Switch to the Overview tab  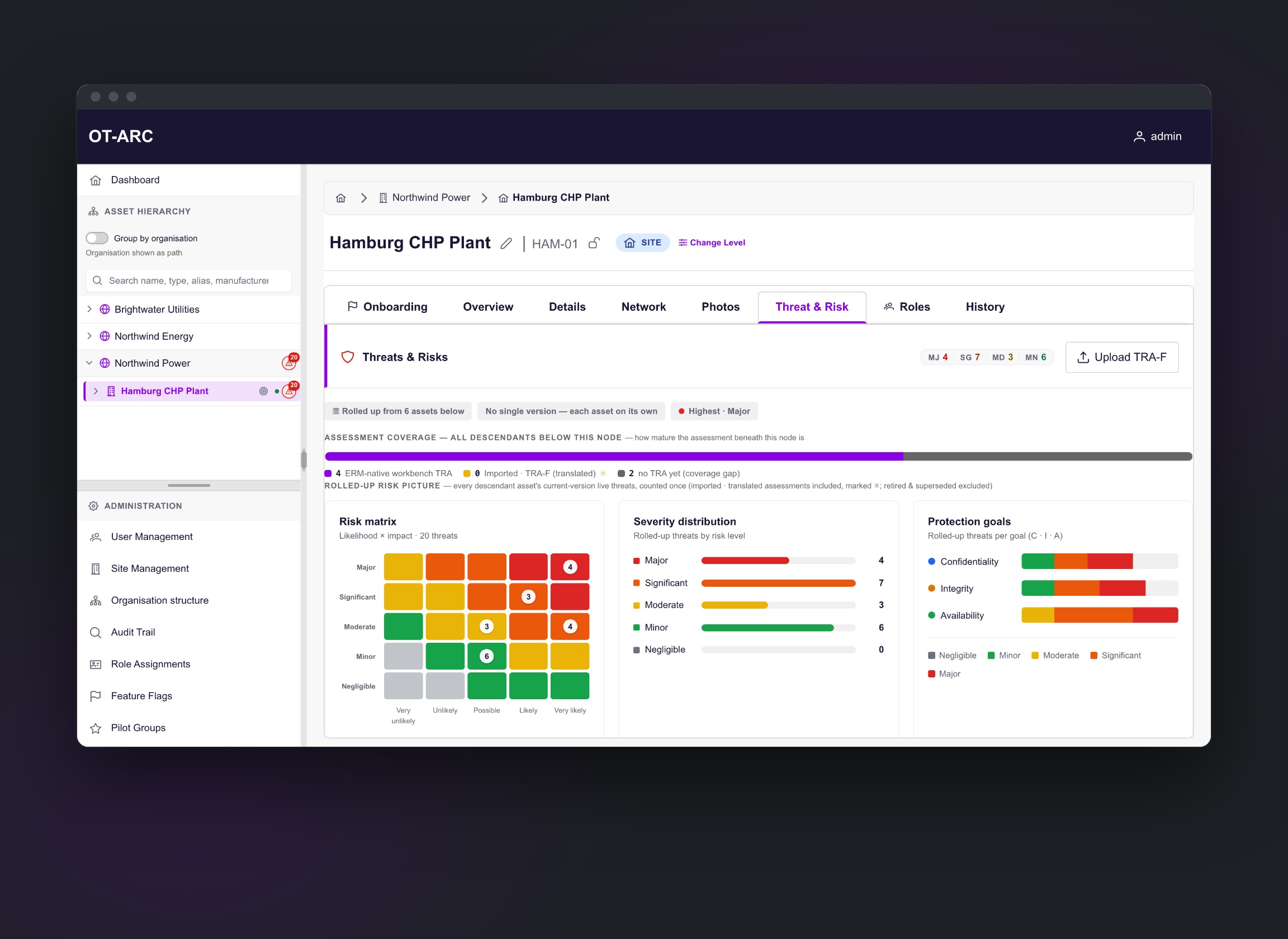(x=487, y=307)
